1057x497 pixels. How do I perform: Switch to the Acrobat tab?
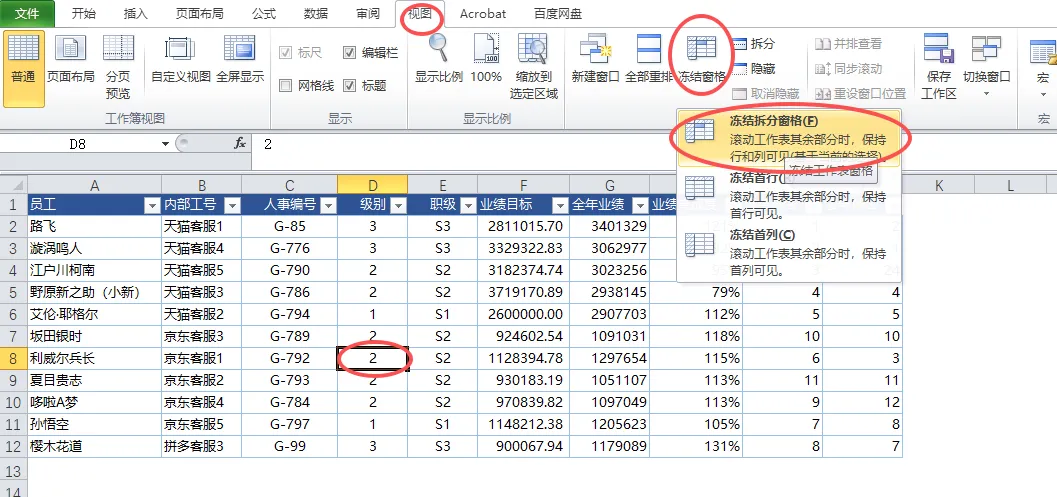pos(483,13)
